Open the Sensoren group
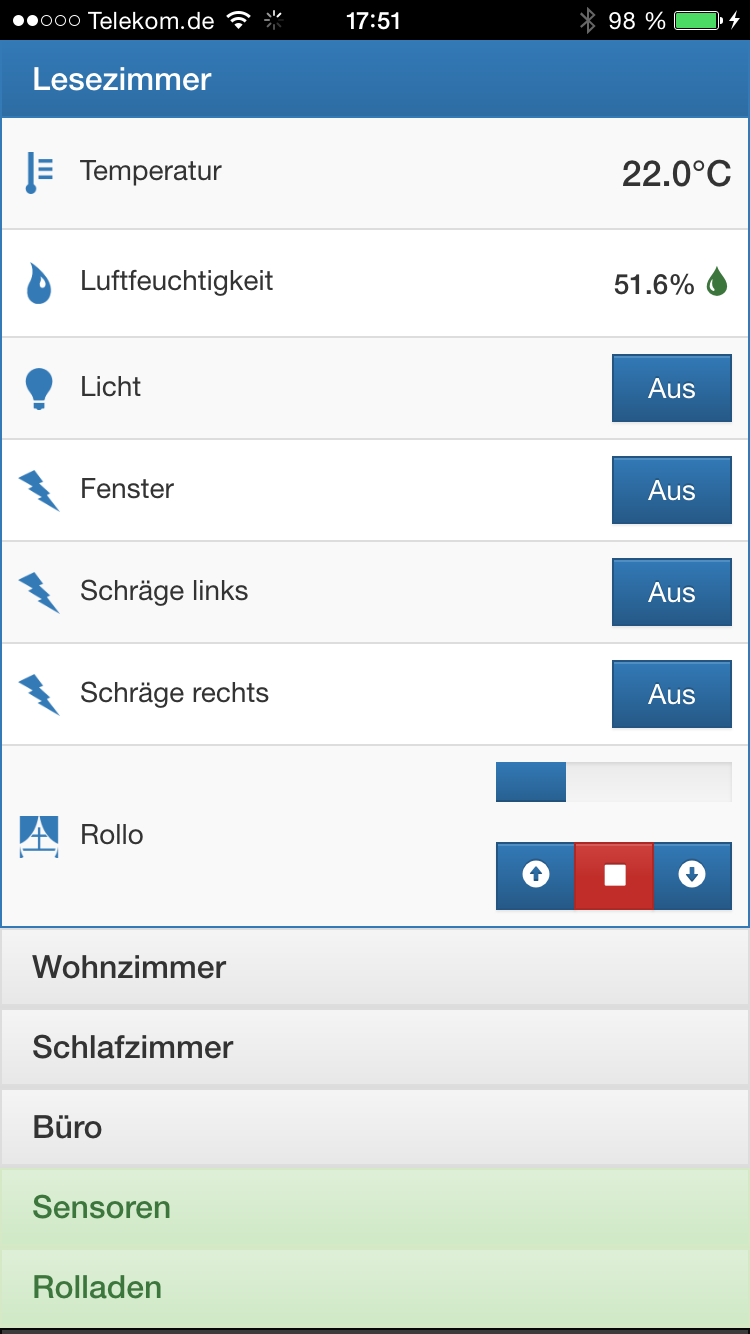Image resolution: width=750 pixels, height=1334 pixels. pyautogui.click(x=375, y=1207)
